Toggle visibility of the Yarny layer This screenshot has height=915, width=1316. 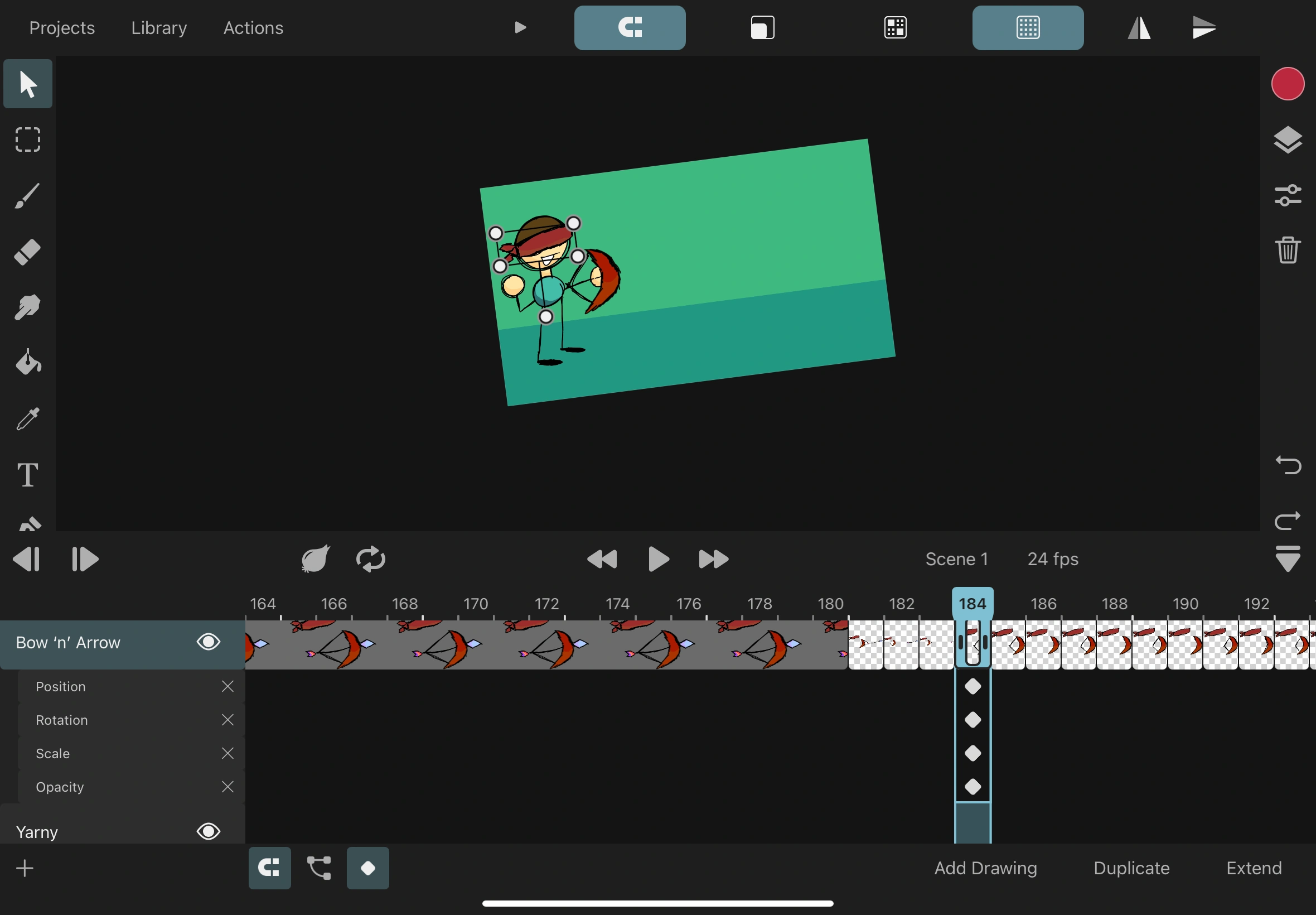208,831
